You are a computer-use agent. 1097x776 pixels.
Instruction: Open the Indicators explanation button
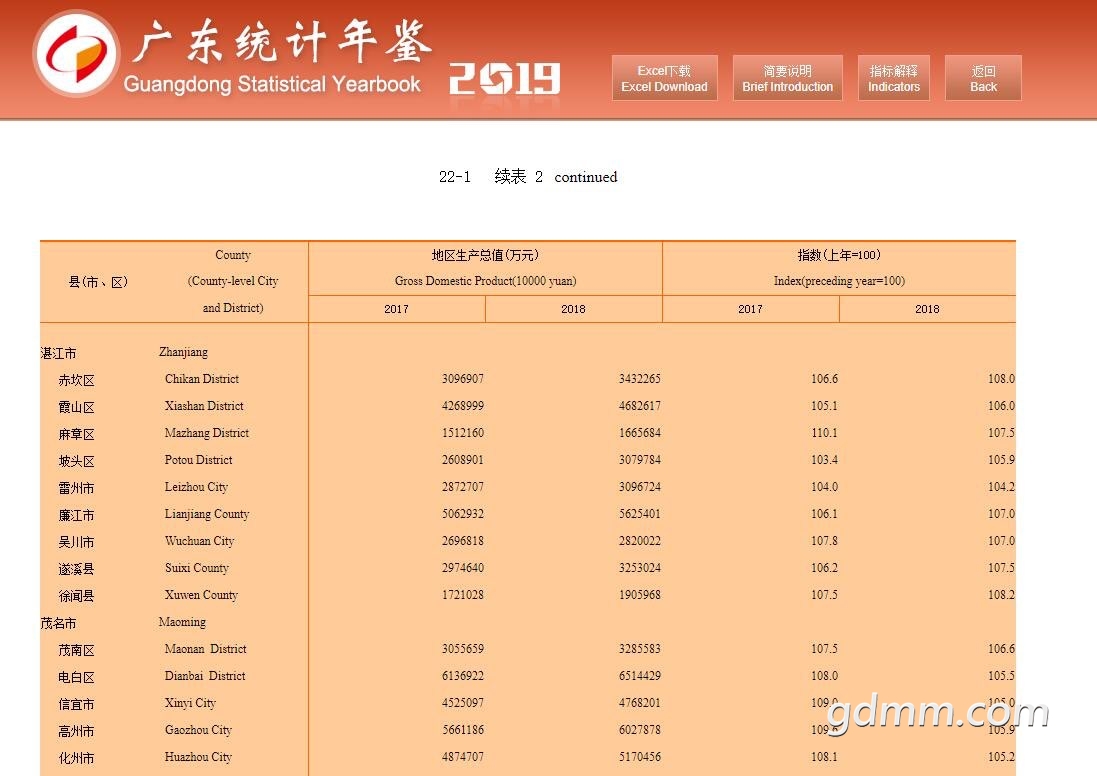point(893,78)
